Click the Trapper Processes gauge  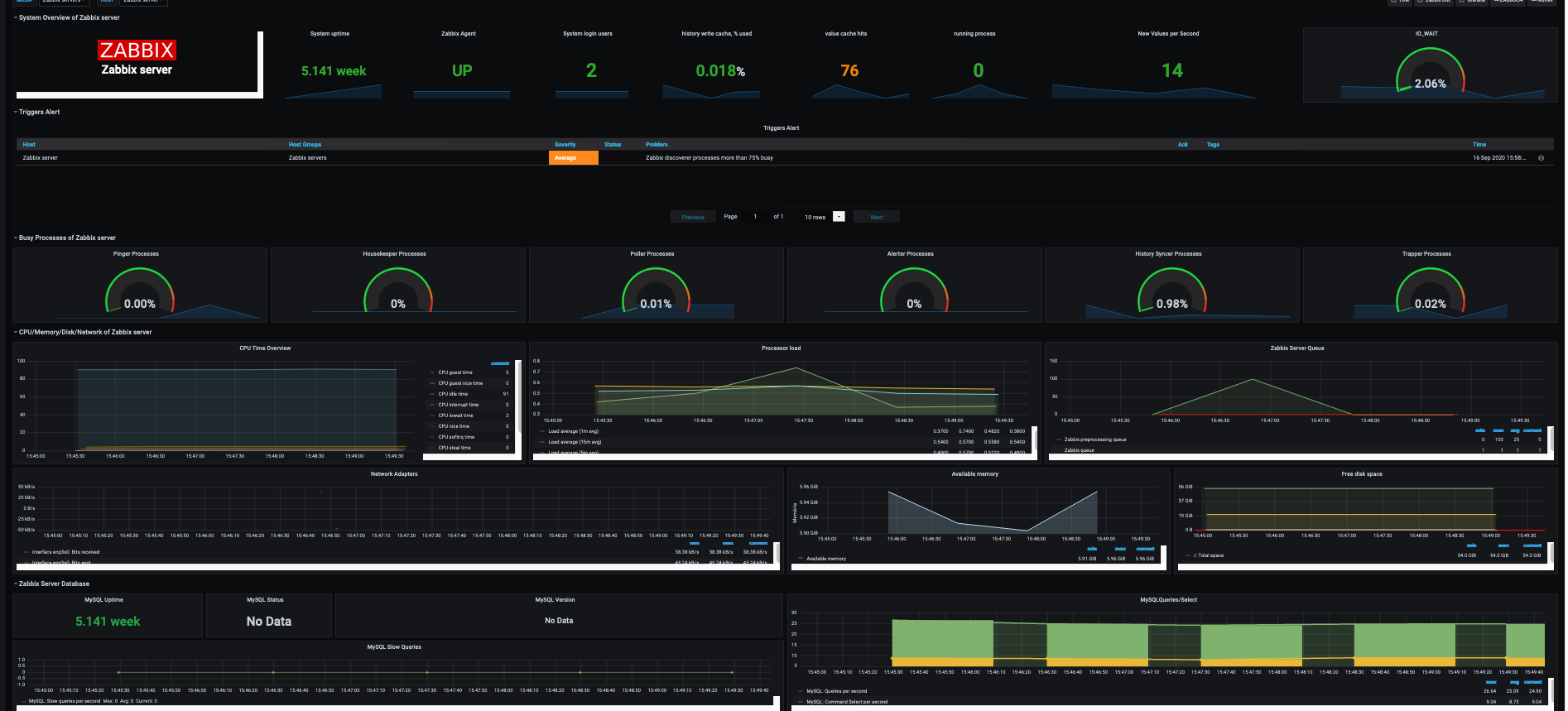1430,291
